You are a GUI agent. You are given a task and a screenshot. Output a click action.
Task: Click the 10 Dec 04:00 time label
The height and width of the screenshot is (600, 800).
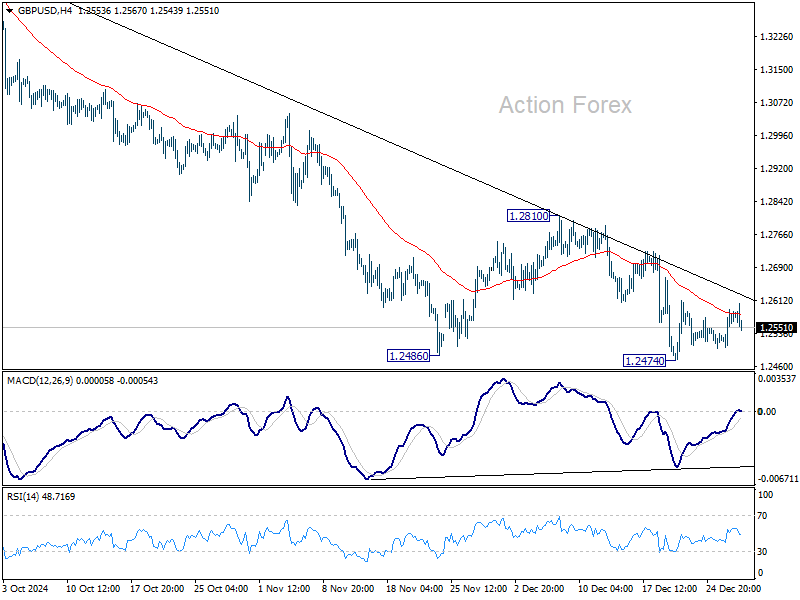coord(606,588)
